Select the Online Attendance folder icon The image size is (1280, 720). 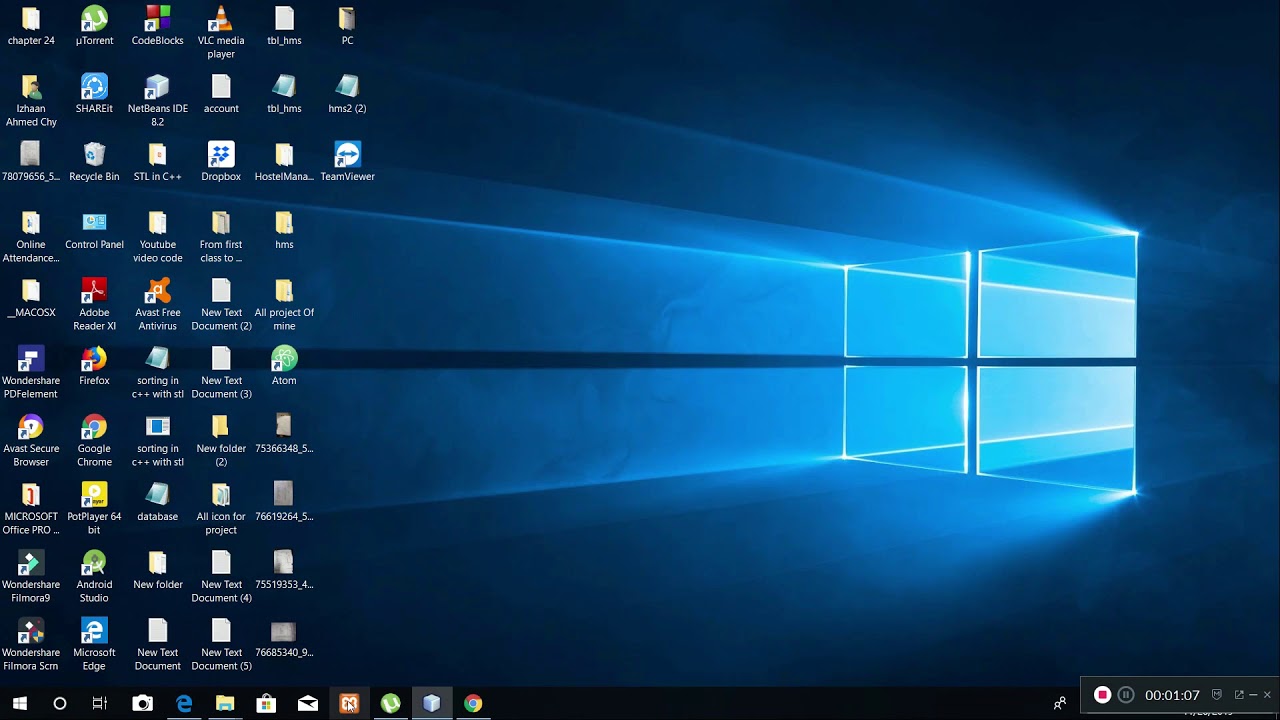(31, 236)
